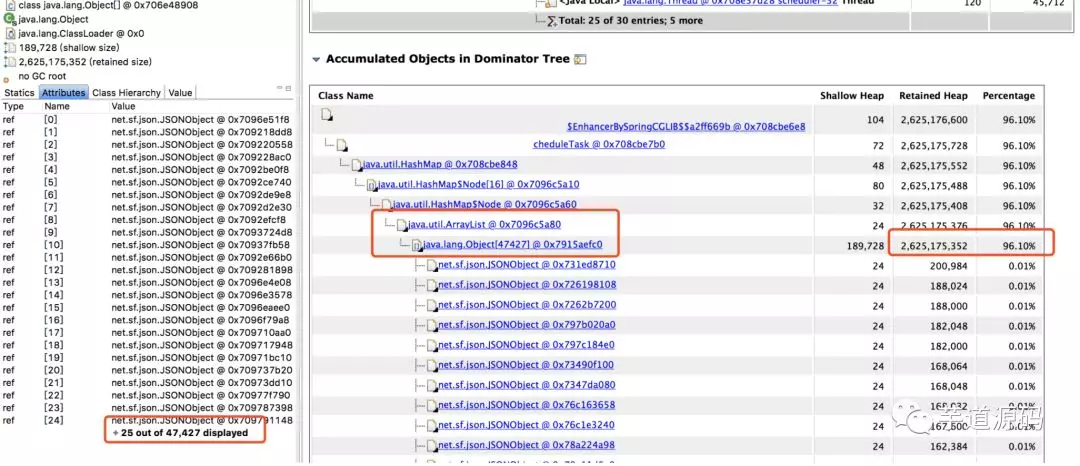Switch to the Statics tab

coord(19,92)
